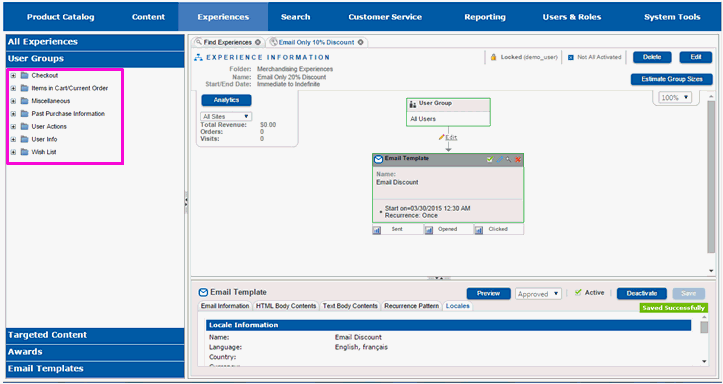723x384 pixels.
Task: Close the Find Experiences tab
Action: click(258, 42)
